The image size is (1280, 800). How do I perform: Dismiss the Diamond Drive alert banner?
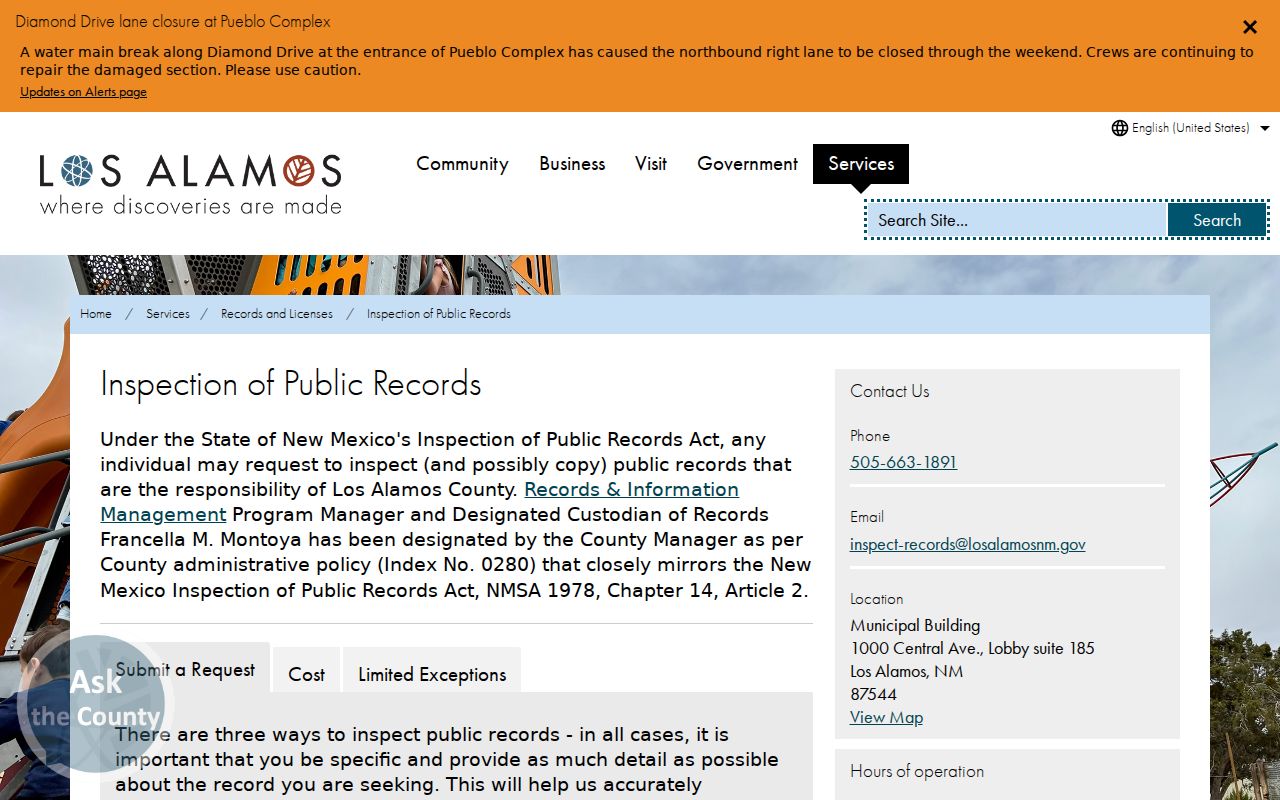[1249, 27]
